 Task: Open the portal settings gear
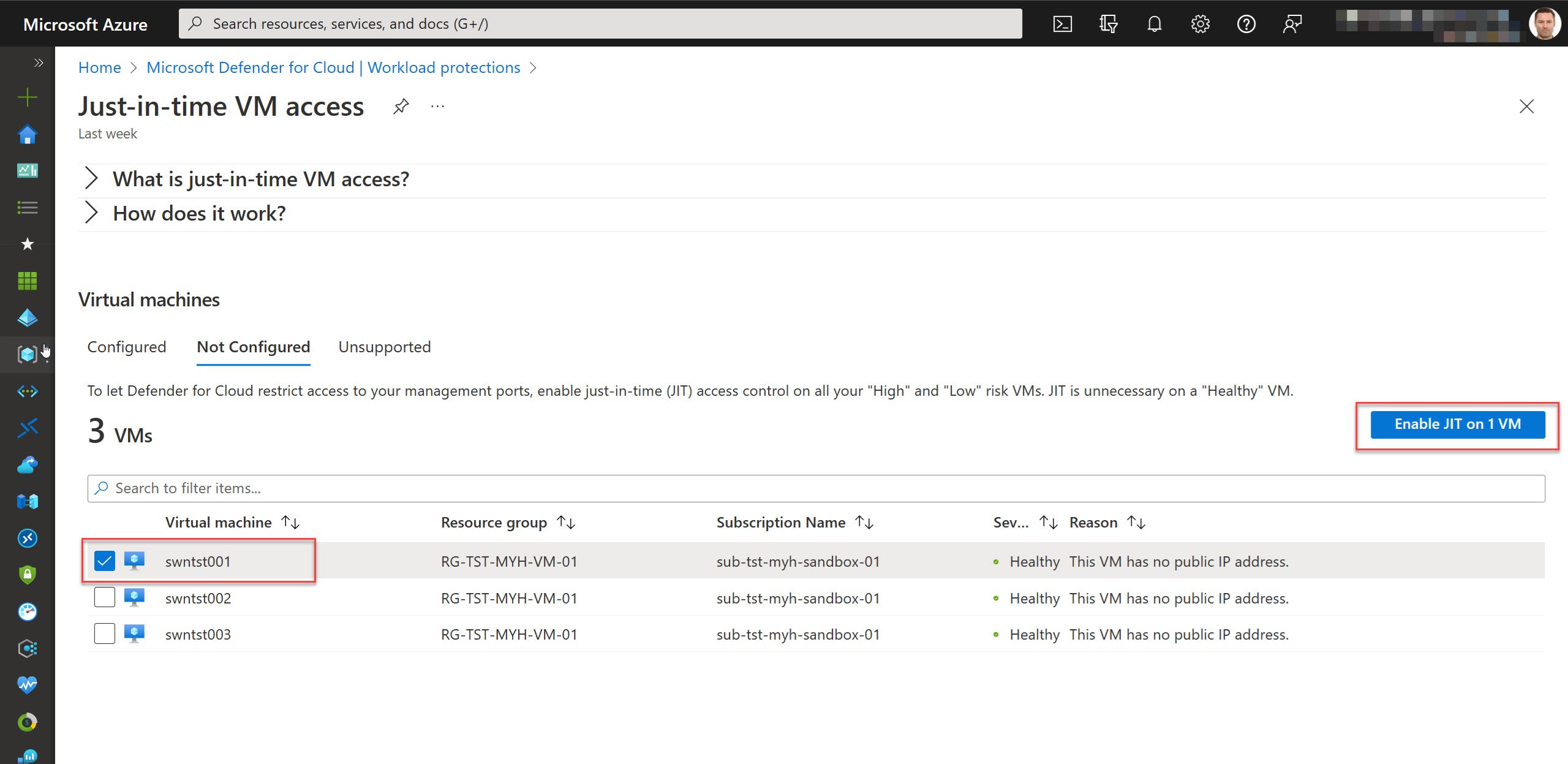tap(1200, 23)
